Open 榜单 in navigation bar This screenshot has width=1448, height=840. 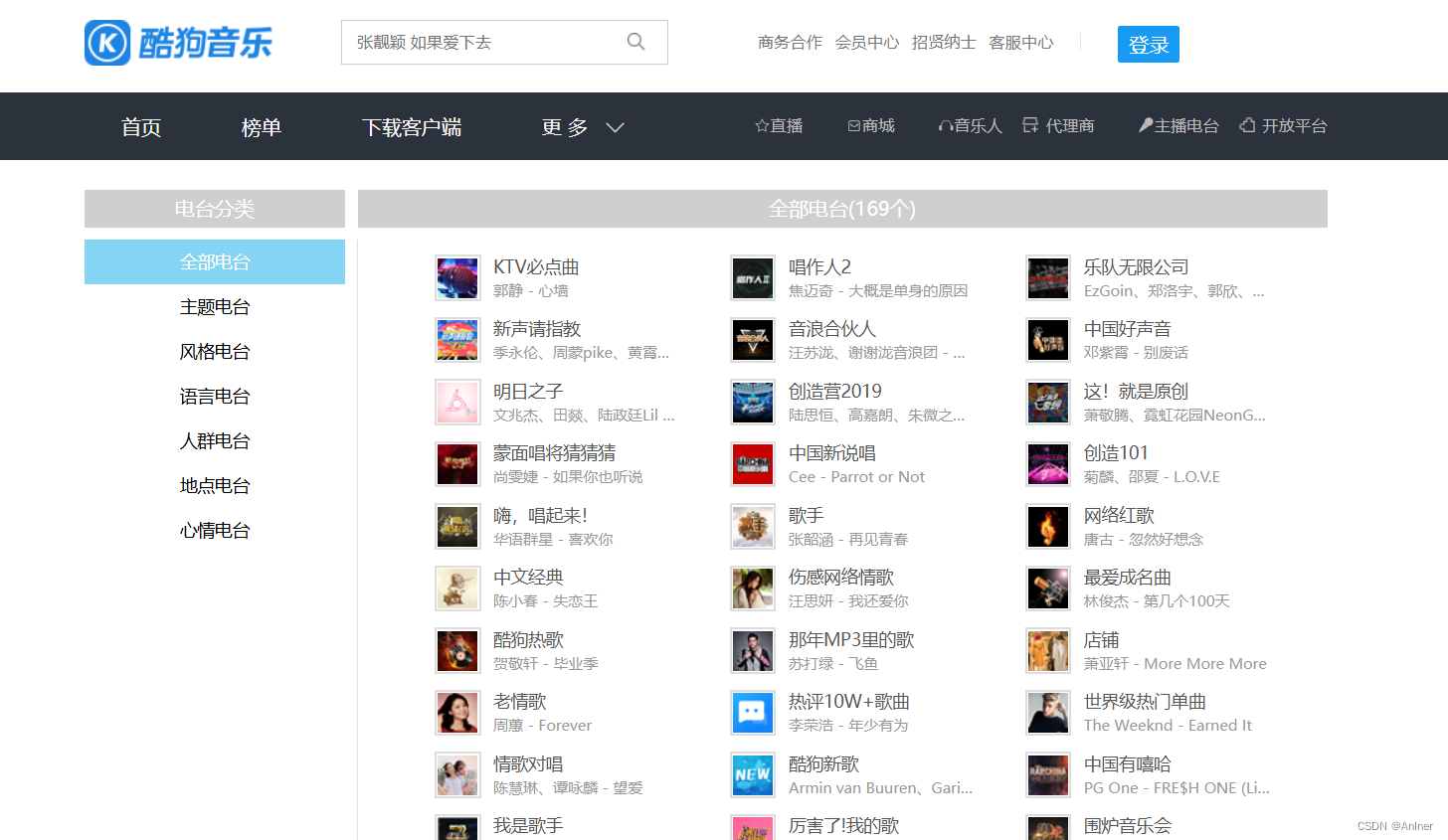click(x=262, y=127)
